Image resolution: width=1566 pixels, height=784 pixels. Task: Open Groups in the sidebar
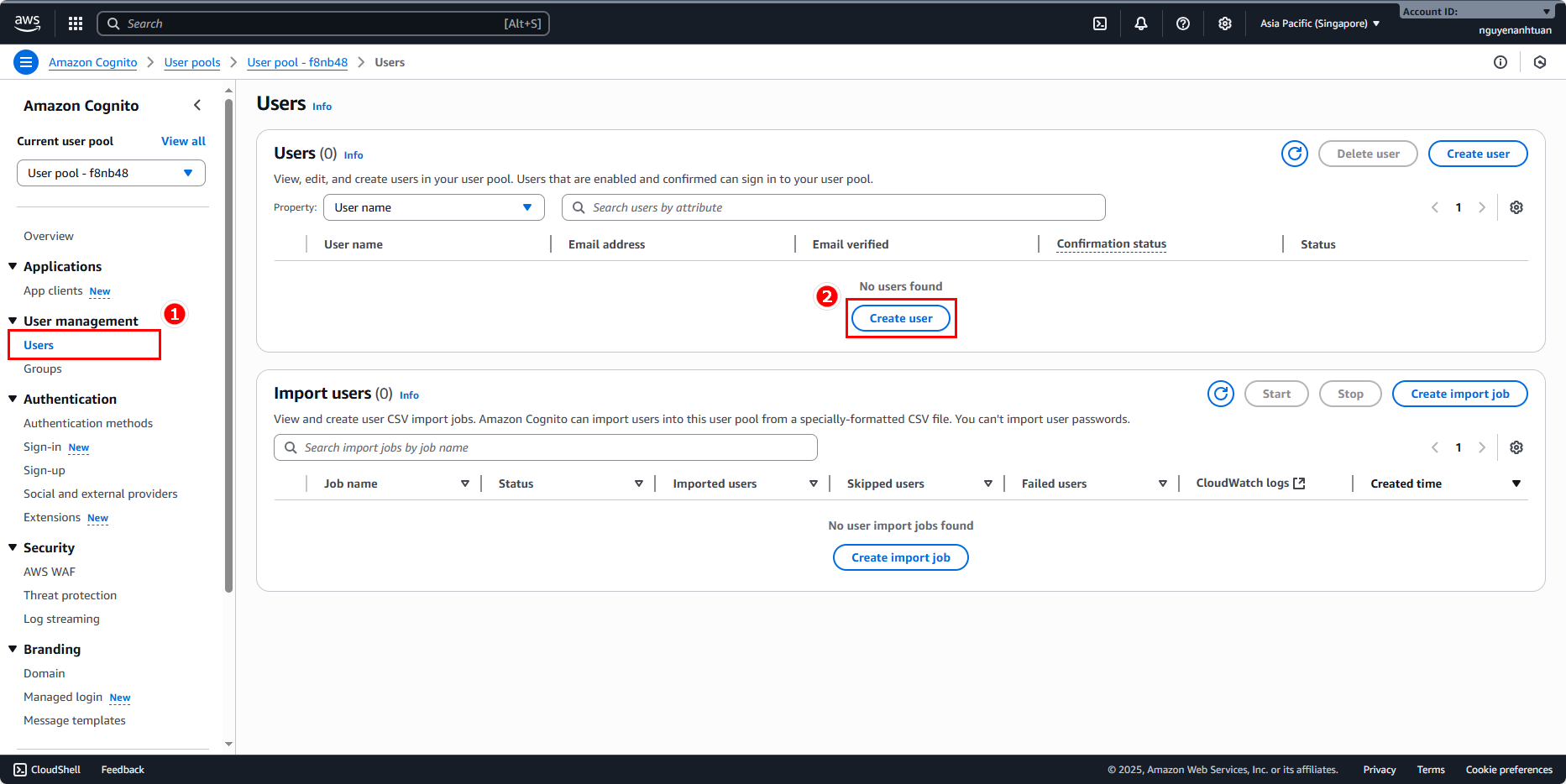[43, 368]
